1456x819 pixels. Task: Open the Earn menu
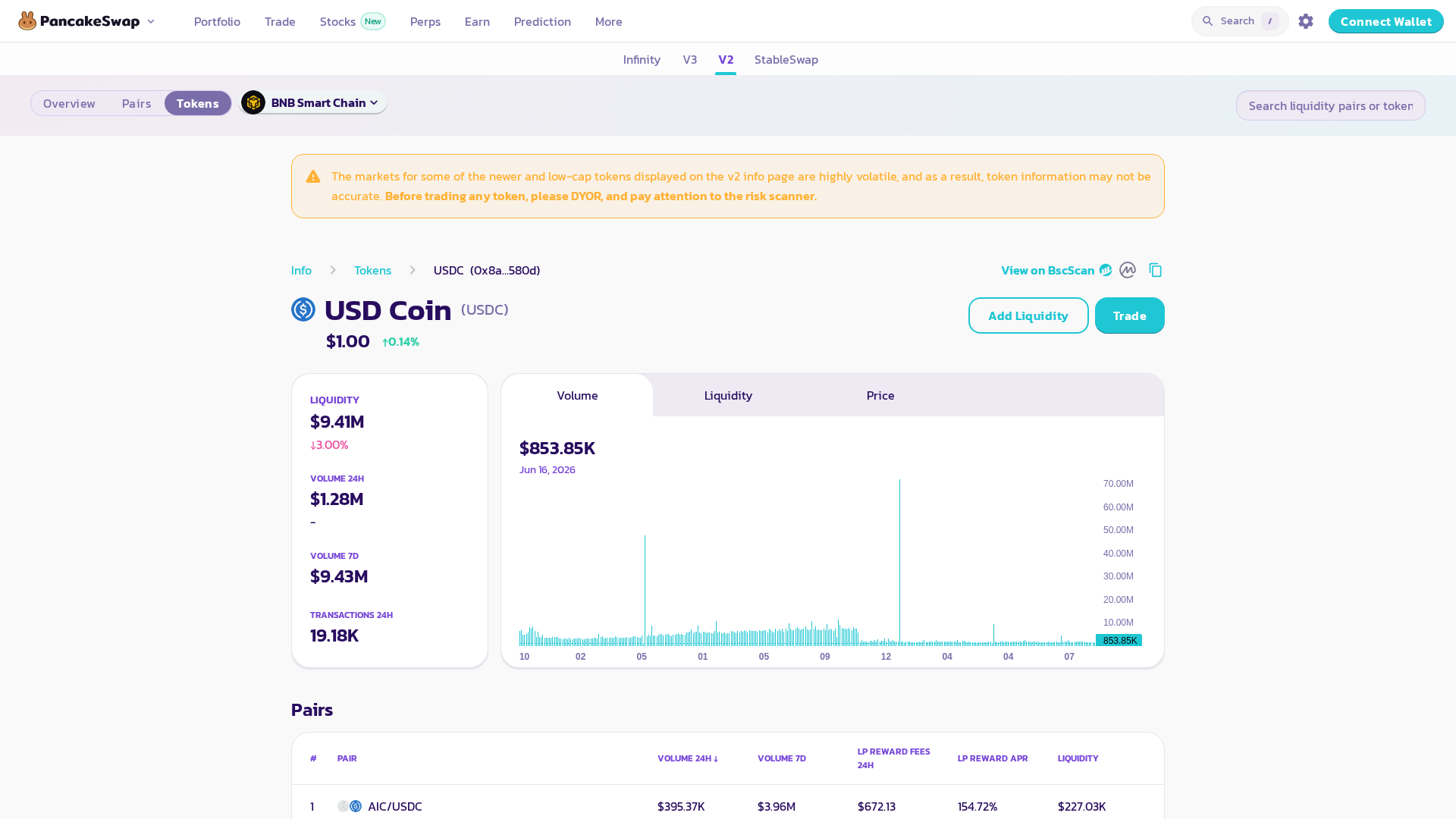(x=477, y=21)
